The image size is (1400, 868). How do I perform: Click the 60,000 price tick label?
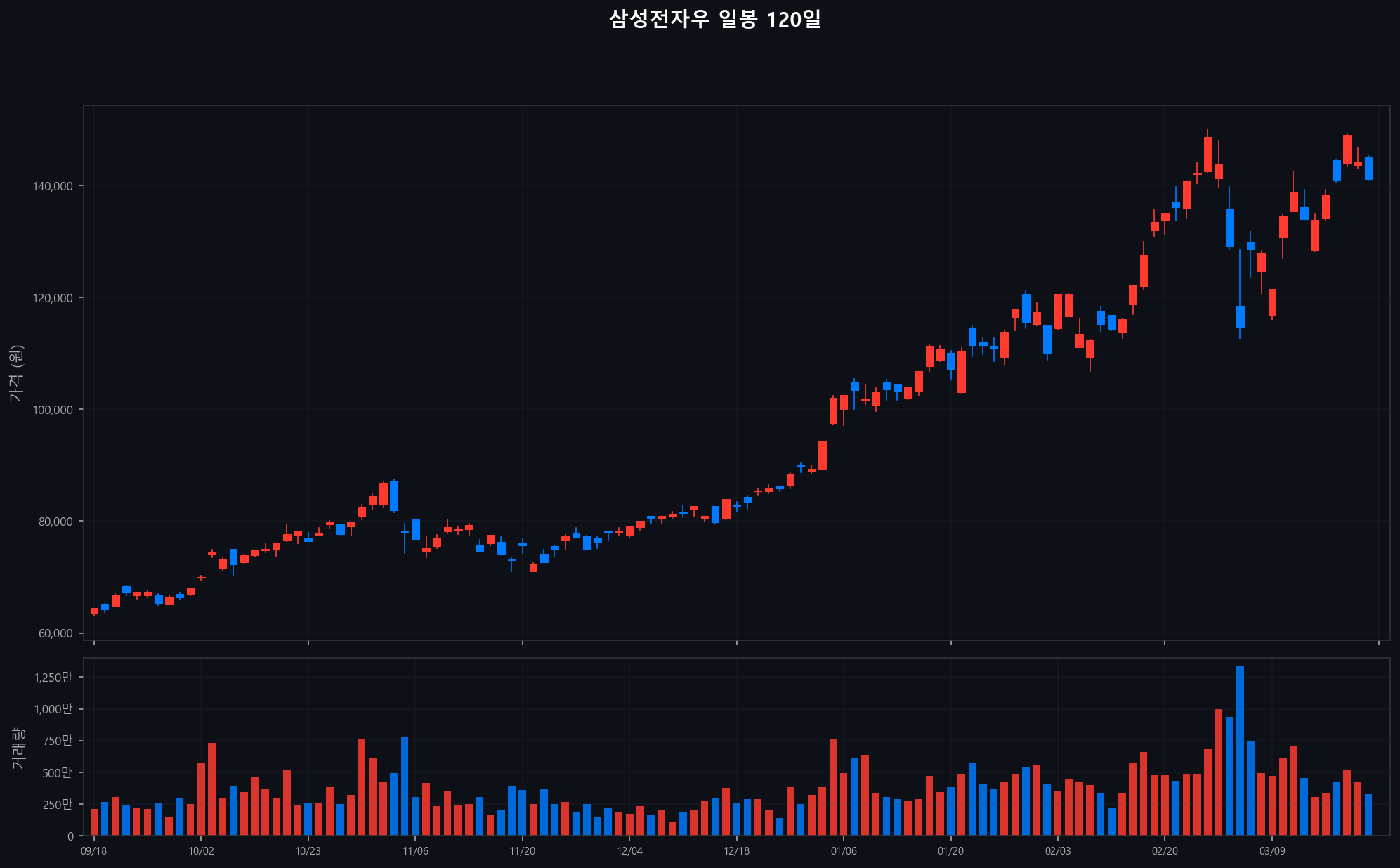[55, 633]
